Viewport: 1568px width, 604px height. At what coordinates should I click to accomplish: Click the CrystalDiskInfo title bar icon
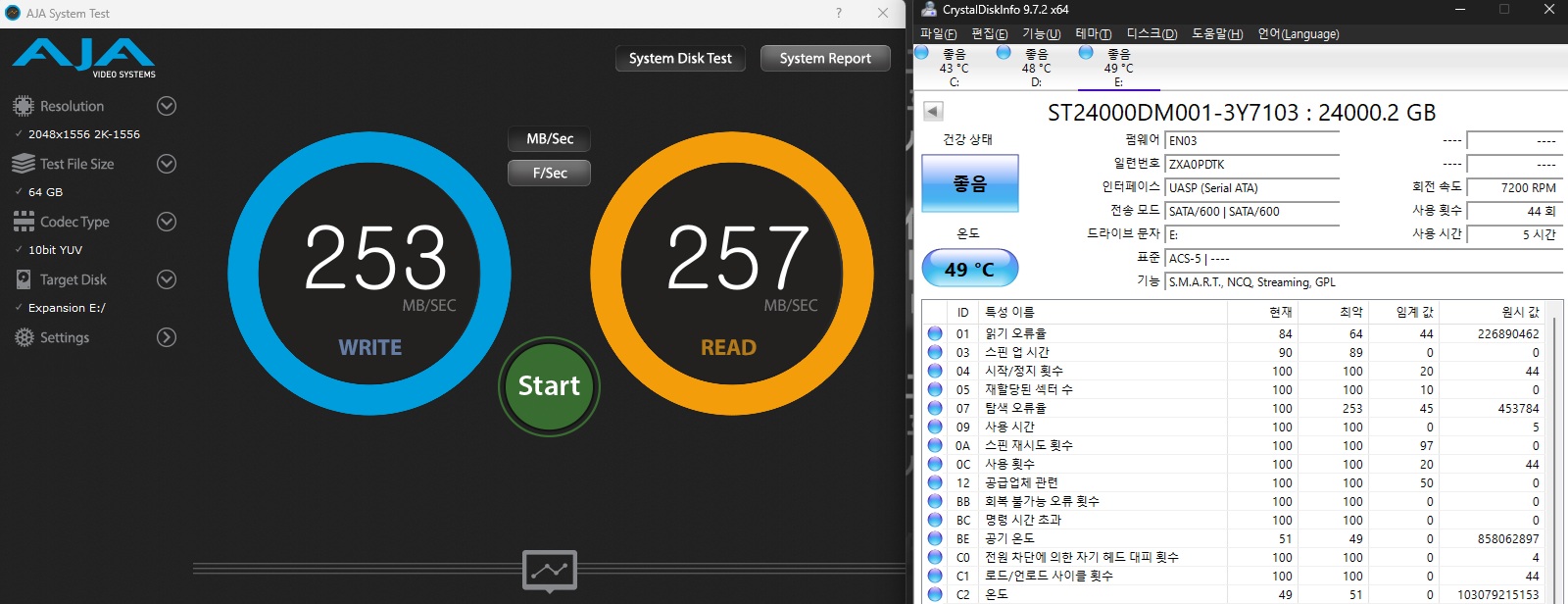pyautogui.click(x=928, y=10)
